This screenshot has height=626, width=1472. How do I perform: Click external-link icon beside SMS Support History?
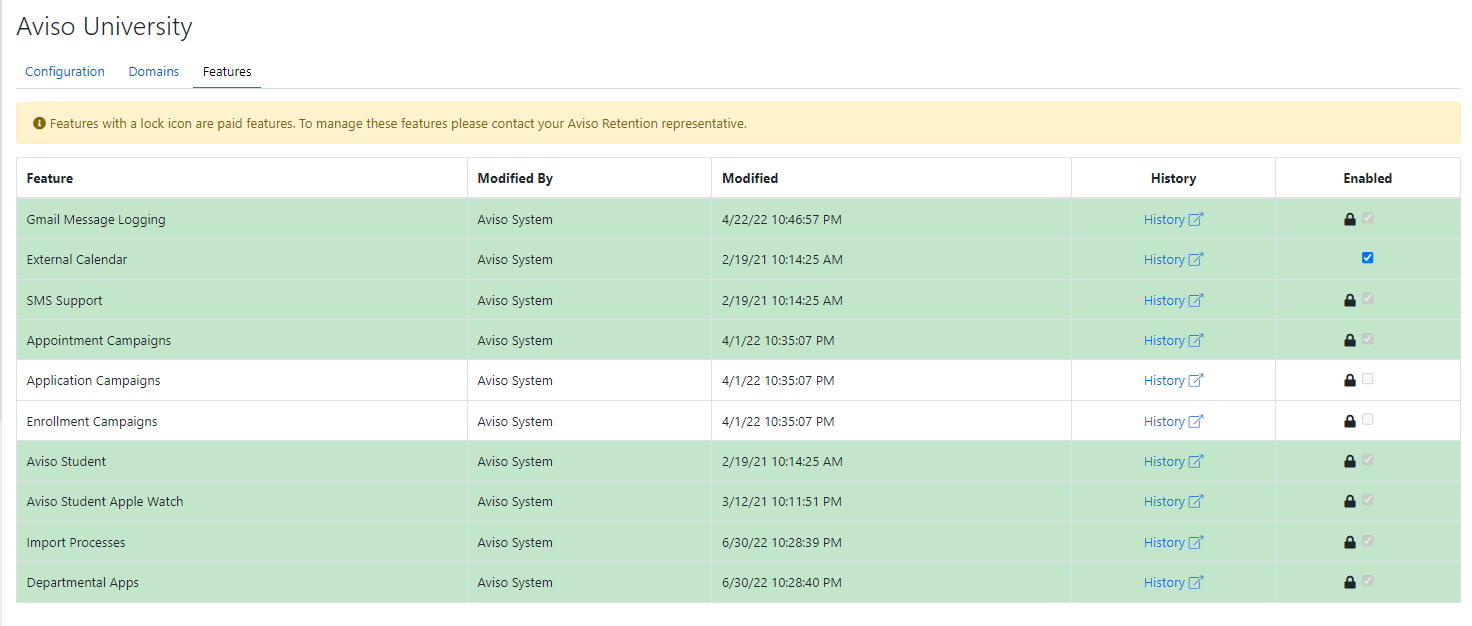1196,300
